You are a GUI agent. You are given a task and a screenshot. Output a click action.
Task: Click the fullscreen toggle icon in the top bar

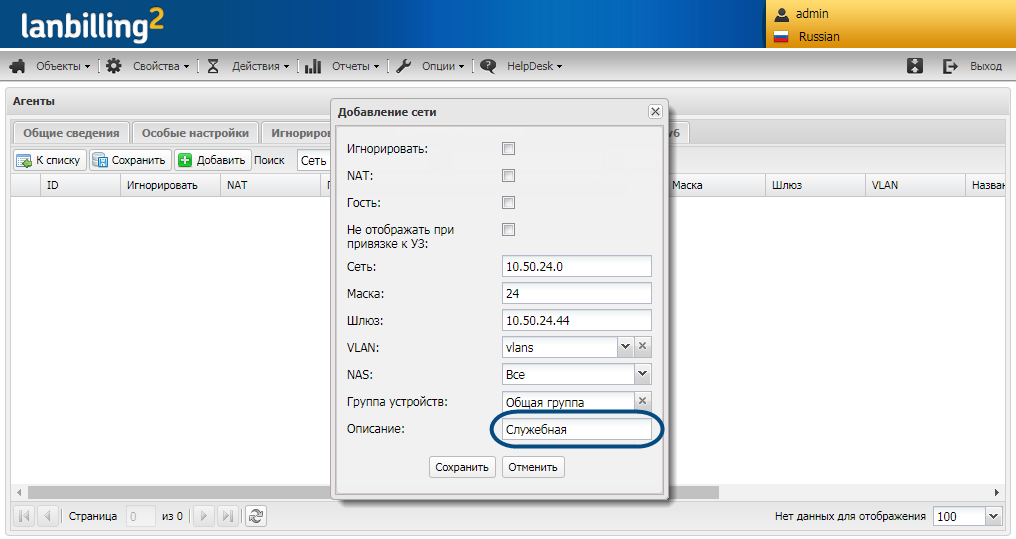click(915, 65)
